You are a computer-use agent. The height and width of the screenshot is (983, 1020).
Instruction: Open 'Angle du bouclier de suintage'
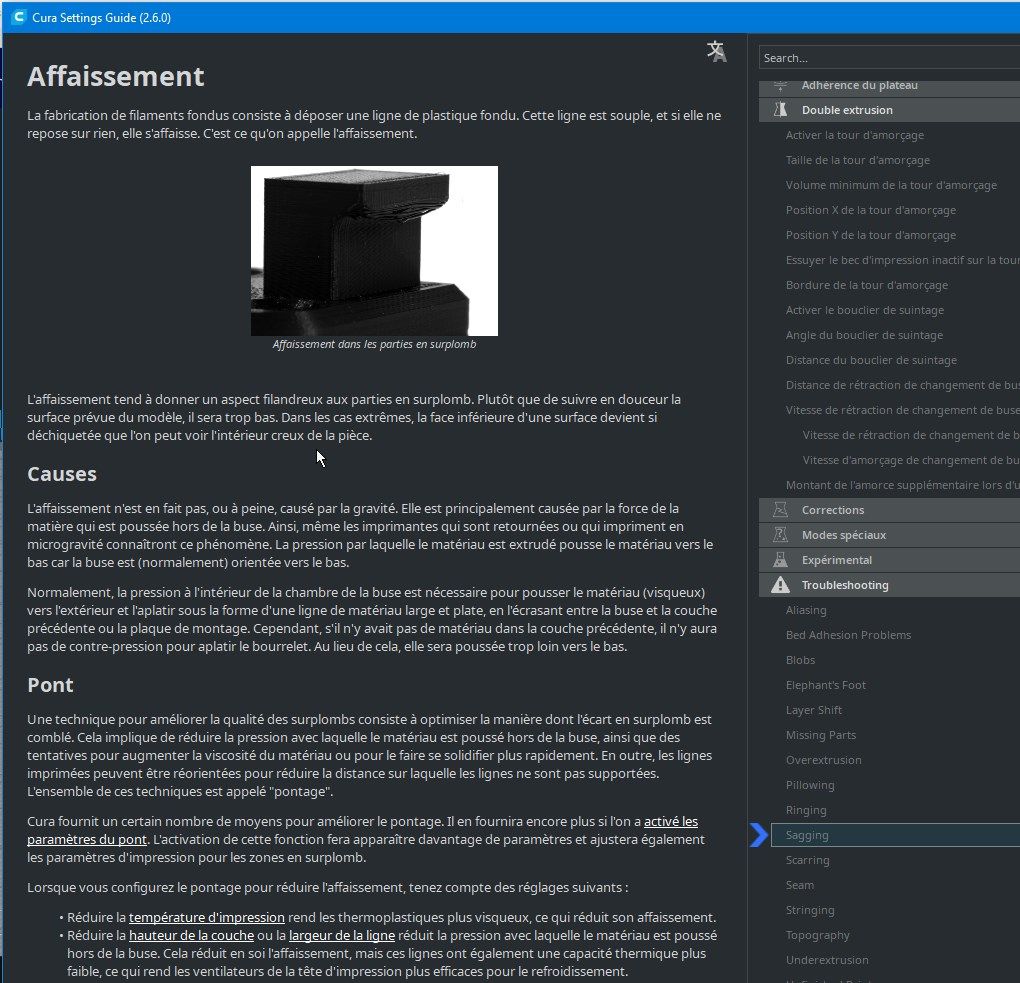(x=865, y=335)
